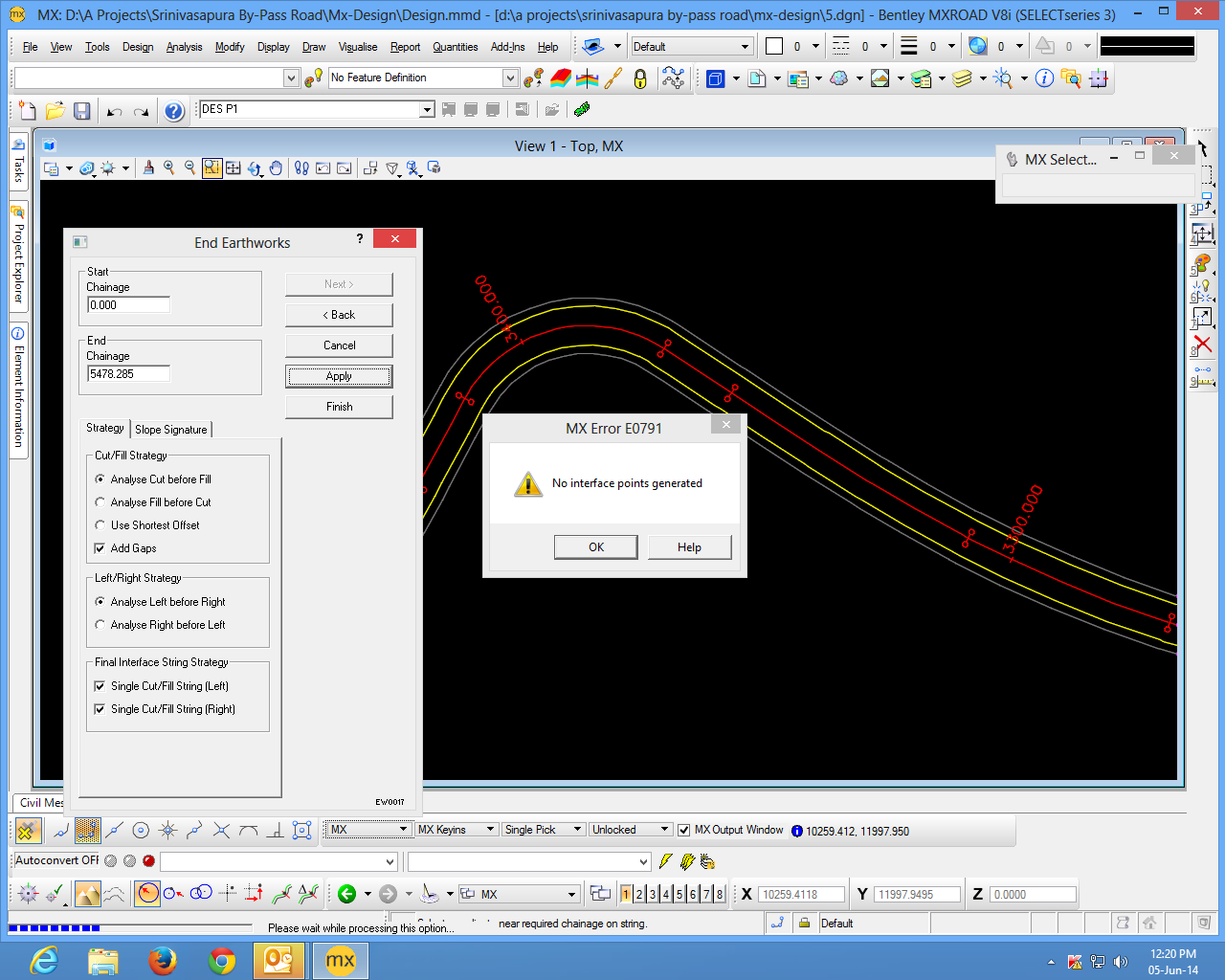Open File Explorer from the taskbar
This screenshot has height=980, width=1225.
pos(102,960)
